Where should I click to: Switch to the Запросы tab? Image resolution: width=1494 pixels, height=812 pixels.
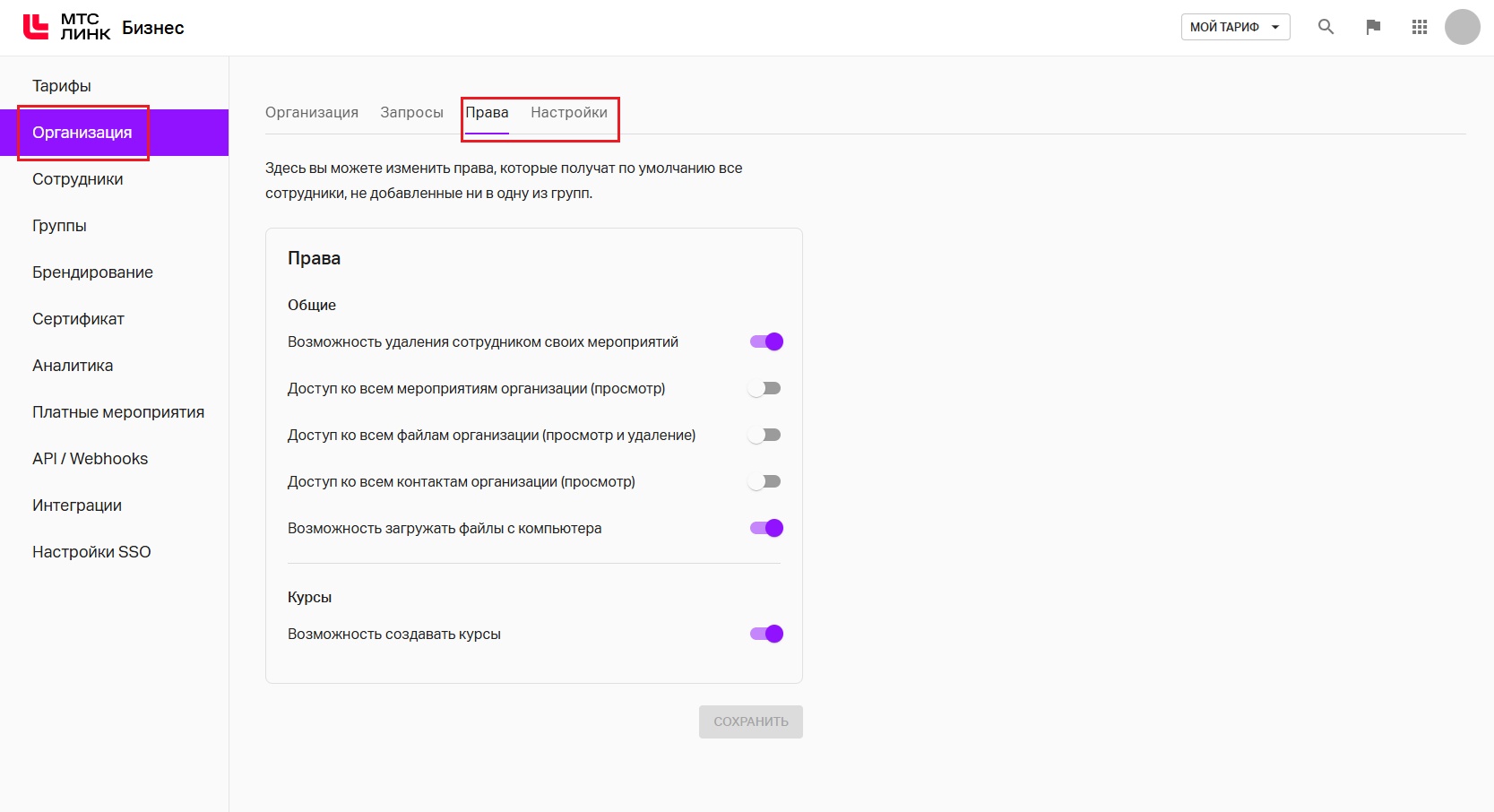click(411, 112)
